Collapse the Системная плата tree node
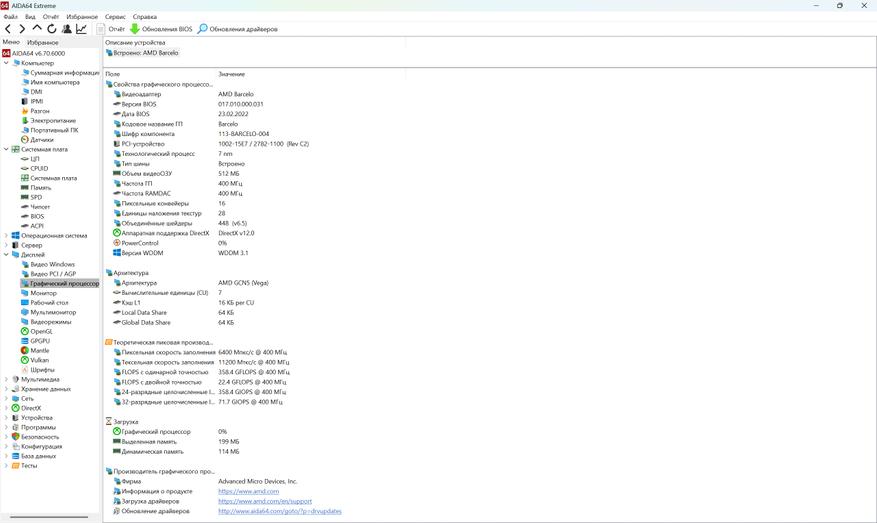The image size is (877, 523). (6, 149)
